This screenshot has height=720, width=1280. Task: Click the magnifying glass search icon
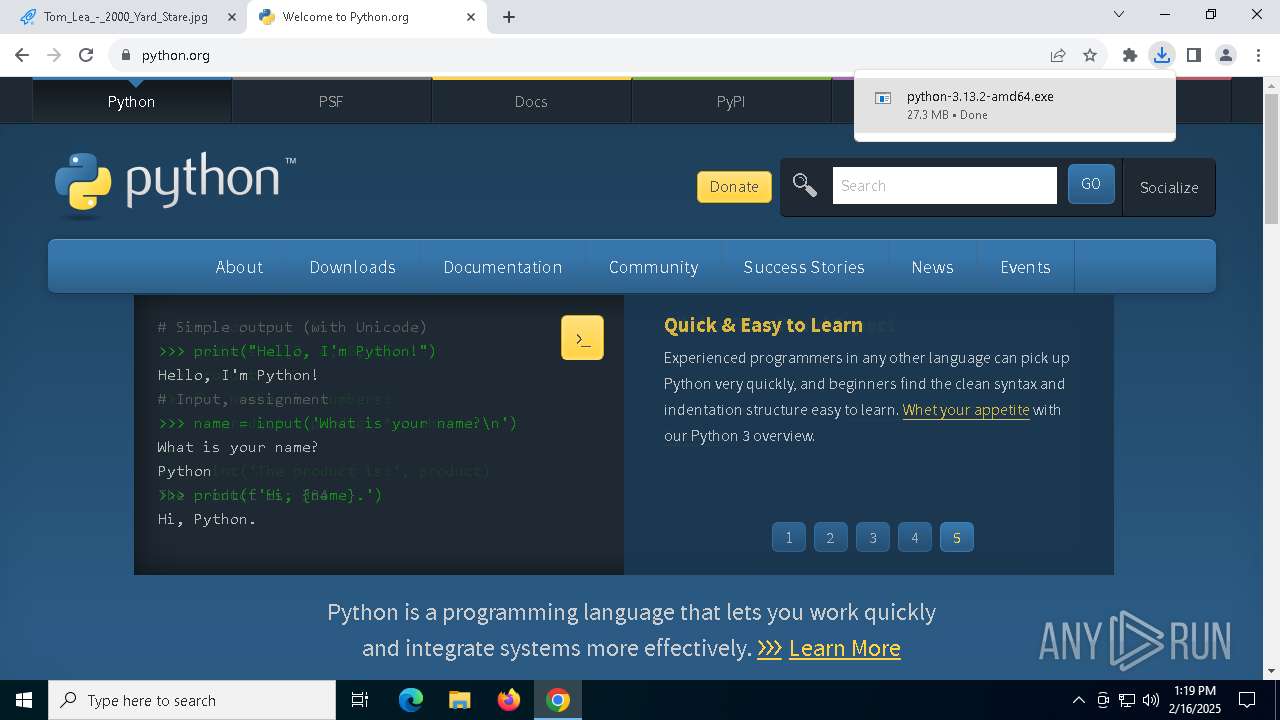(x=805, y=185)
